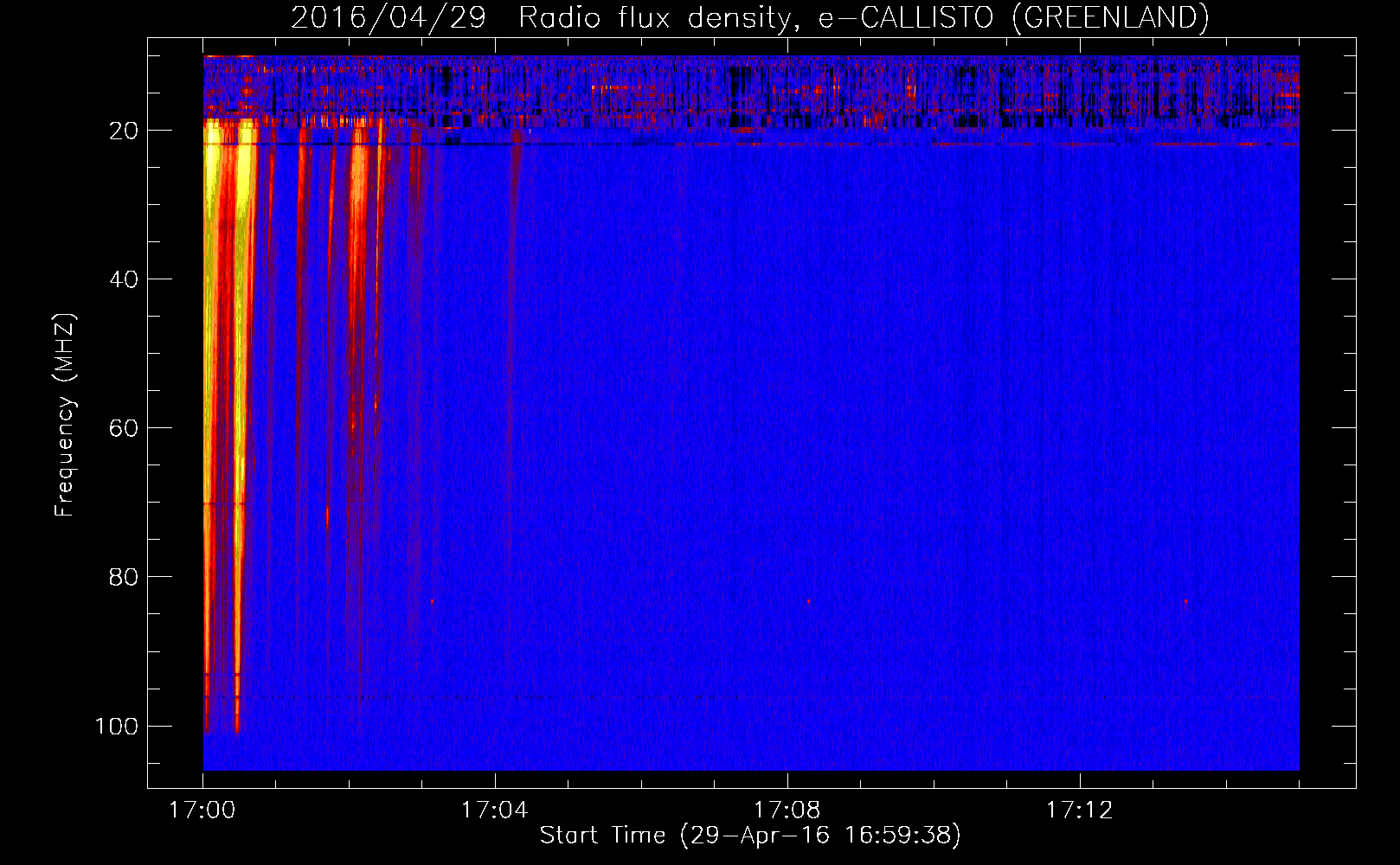Viewport: 1400px width, 865px height.
Task: Click the 40 MHz frequency tick label
Action: pos(125,279)
